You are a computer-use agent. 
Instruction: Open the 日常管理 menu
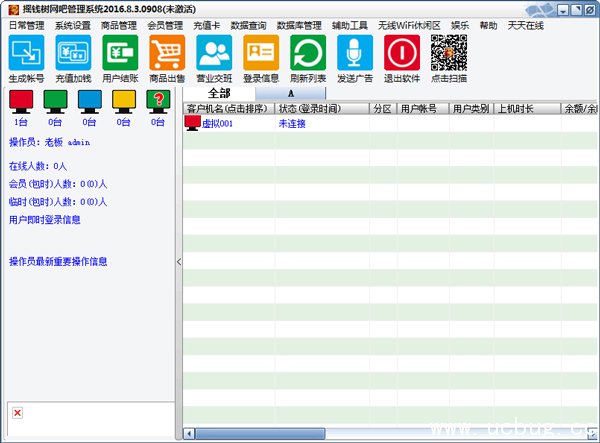click(26, 26)
